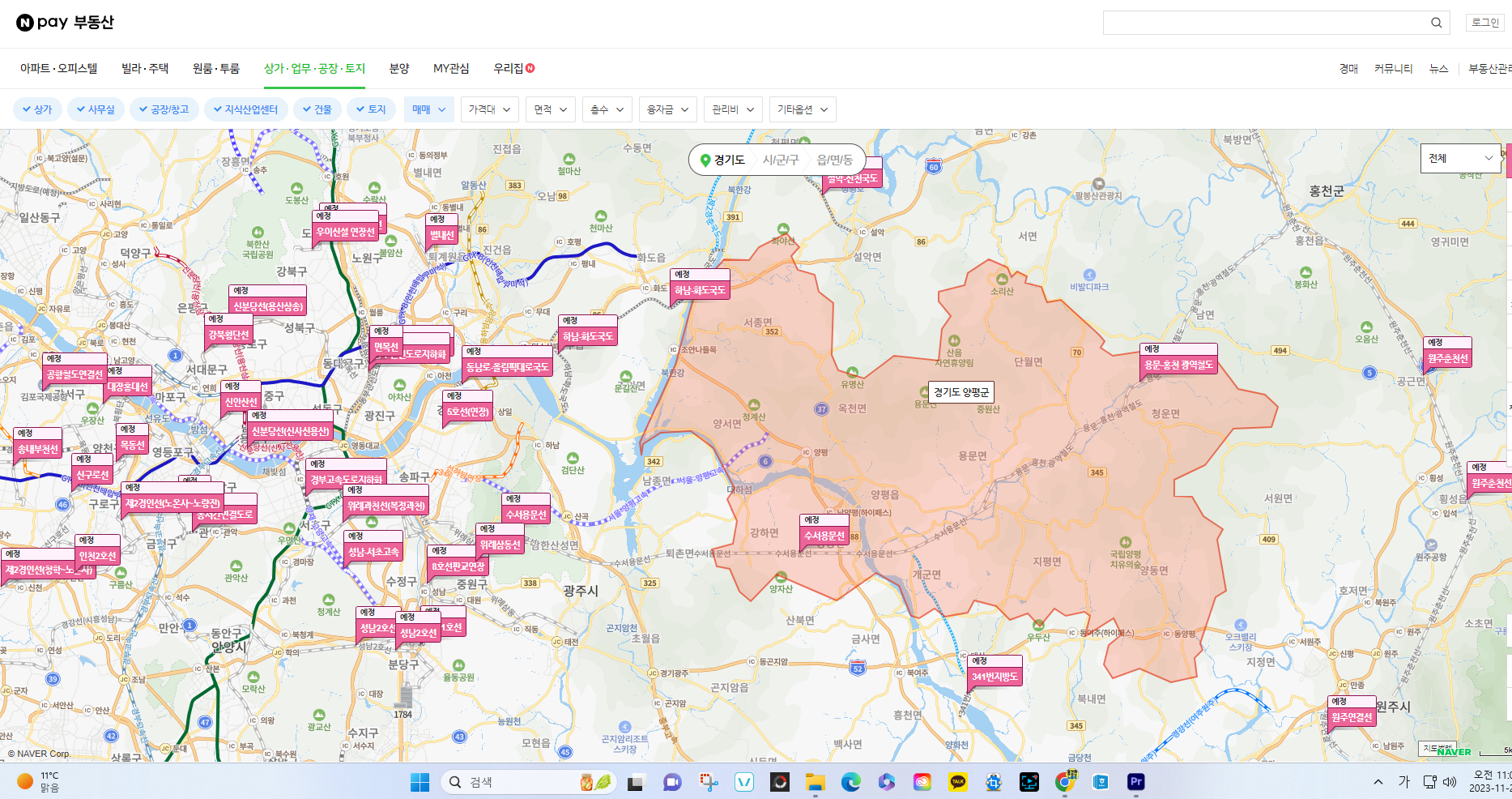Open the 별내선 map marker
The height and width of the screenshot is (799, 1512).
coord(442,229)
